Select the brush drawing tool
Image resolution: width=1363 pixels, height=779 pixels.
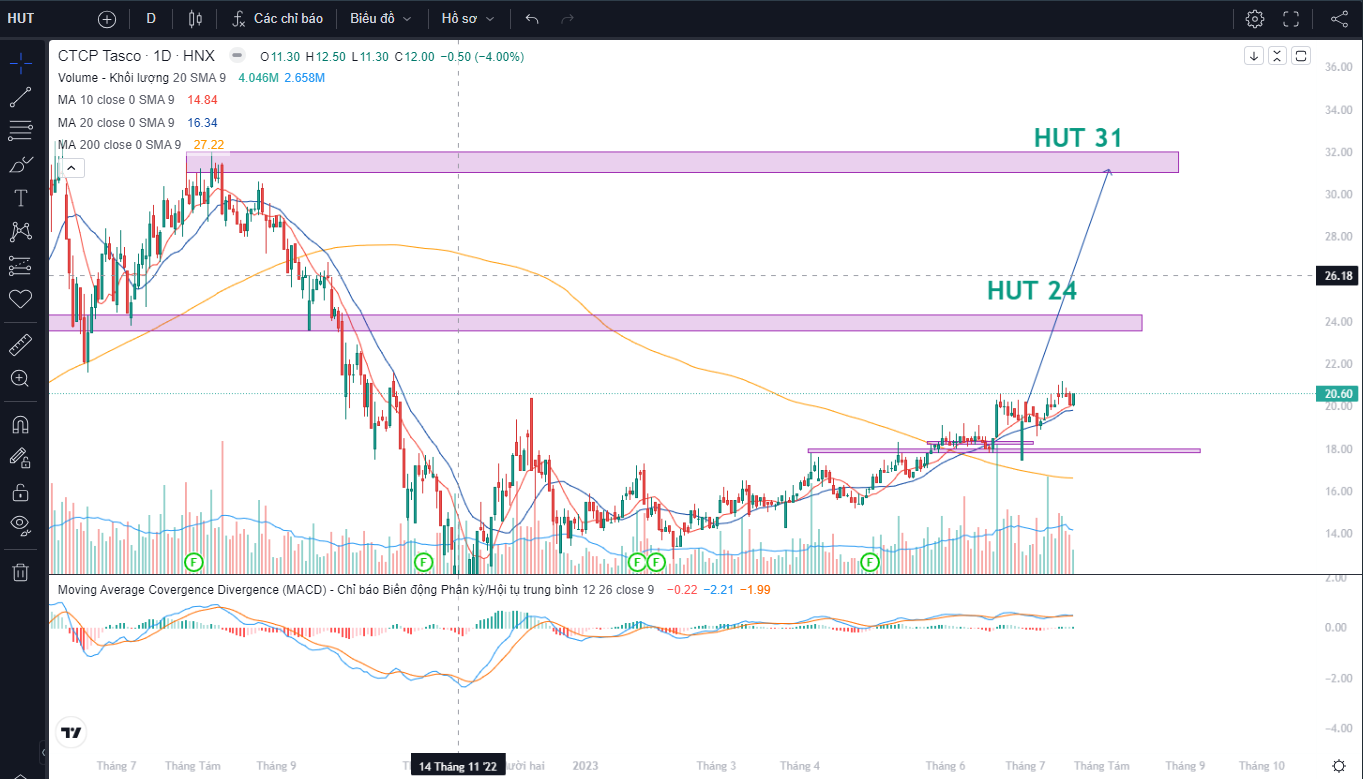pos(20,164)
